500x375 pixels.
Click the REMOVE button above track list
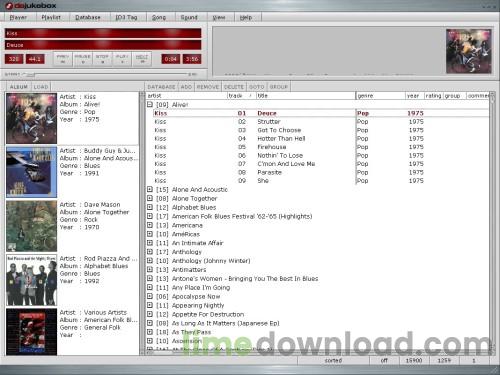pos(208,87)
